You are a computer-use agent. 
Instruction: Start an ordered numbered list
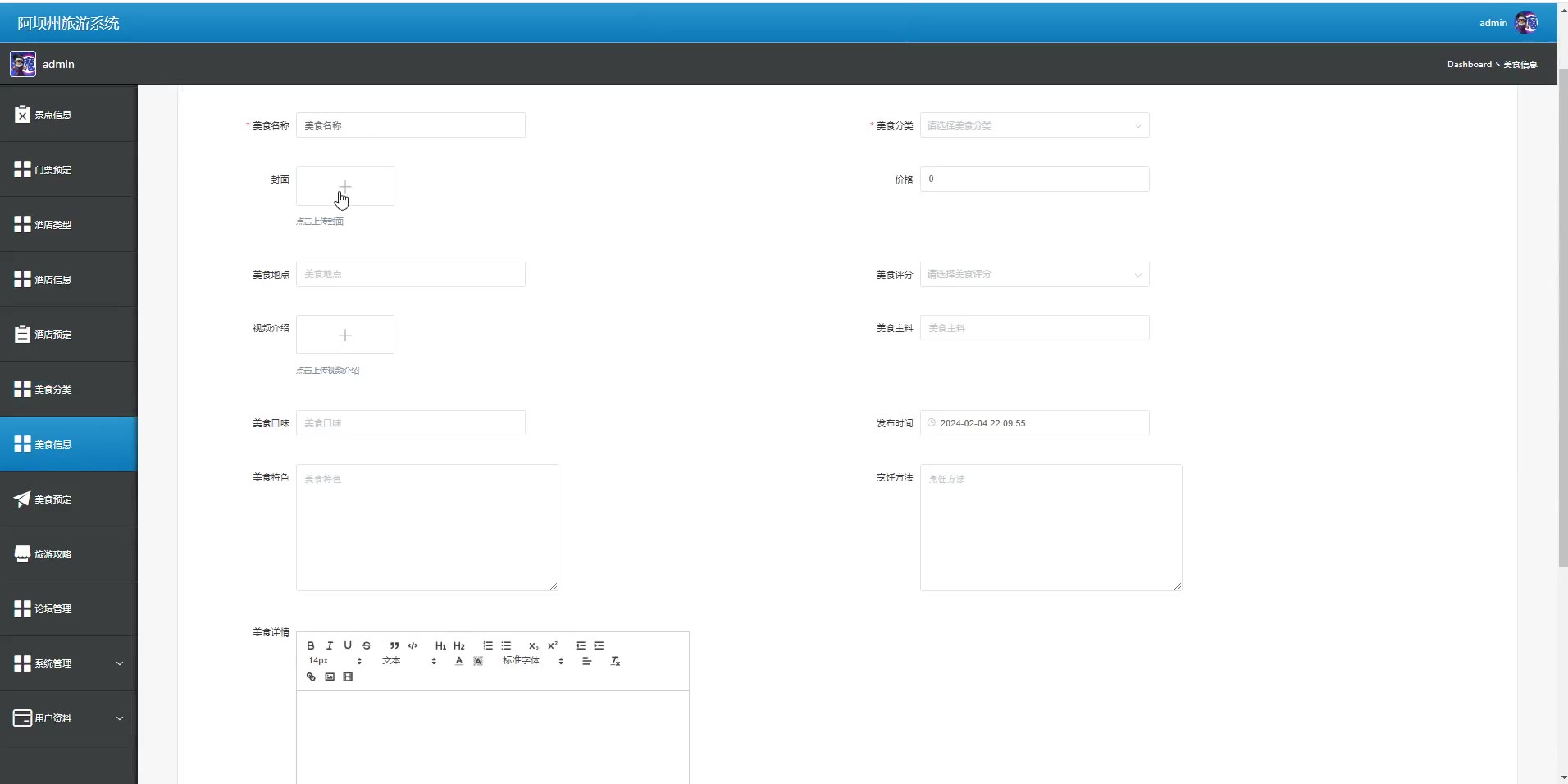tap(488, 645)
